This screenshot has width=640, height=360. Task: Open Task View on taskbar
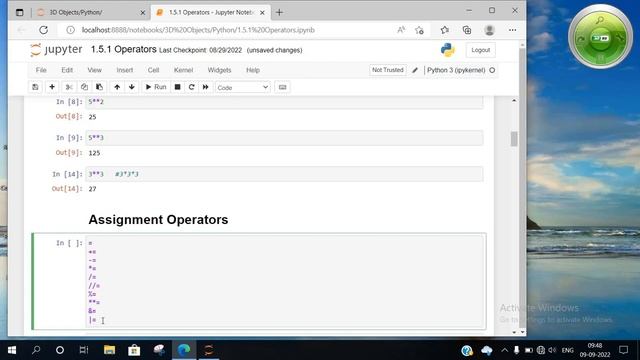point(84,350)
